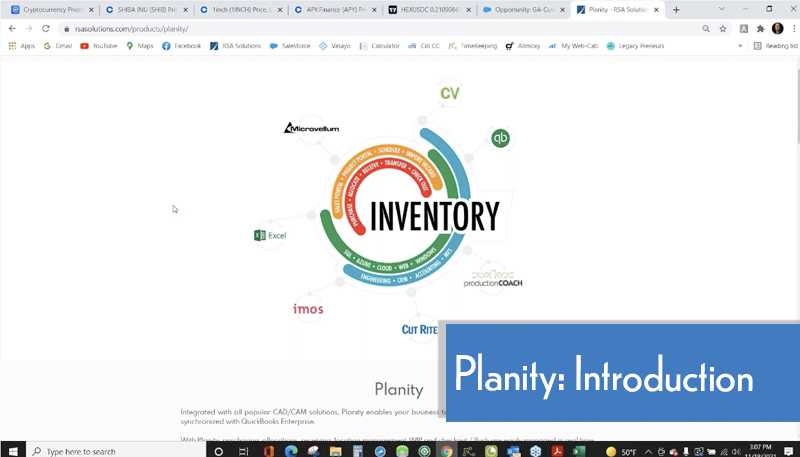Click the CV logo in the diagram

(x=450, y=93)
